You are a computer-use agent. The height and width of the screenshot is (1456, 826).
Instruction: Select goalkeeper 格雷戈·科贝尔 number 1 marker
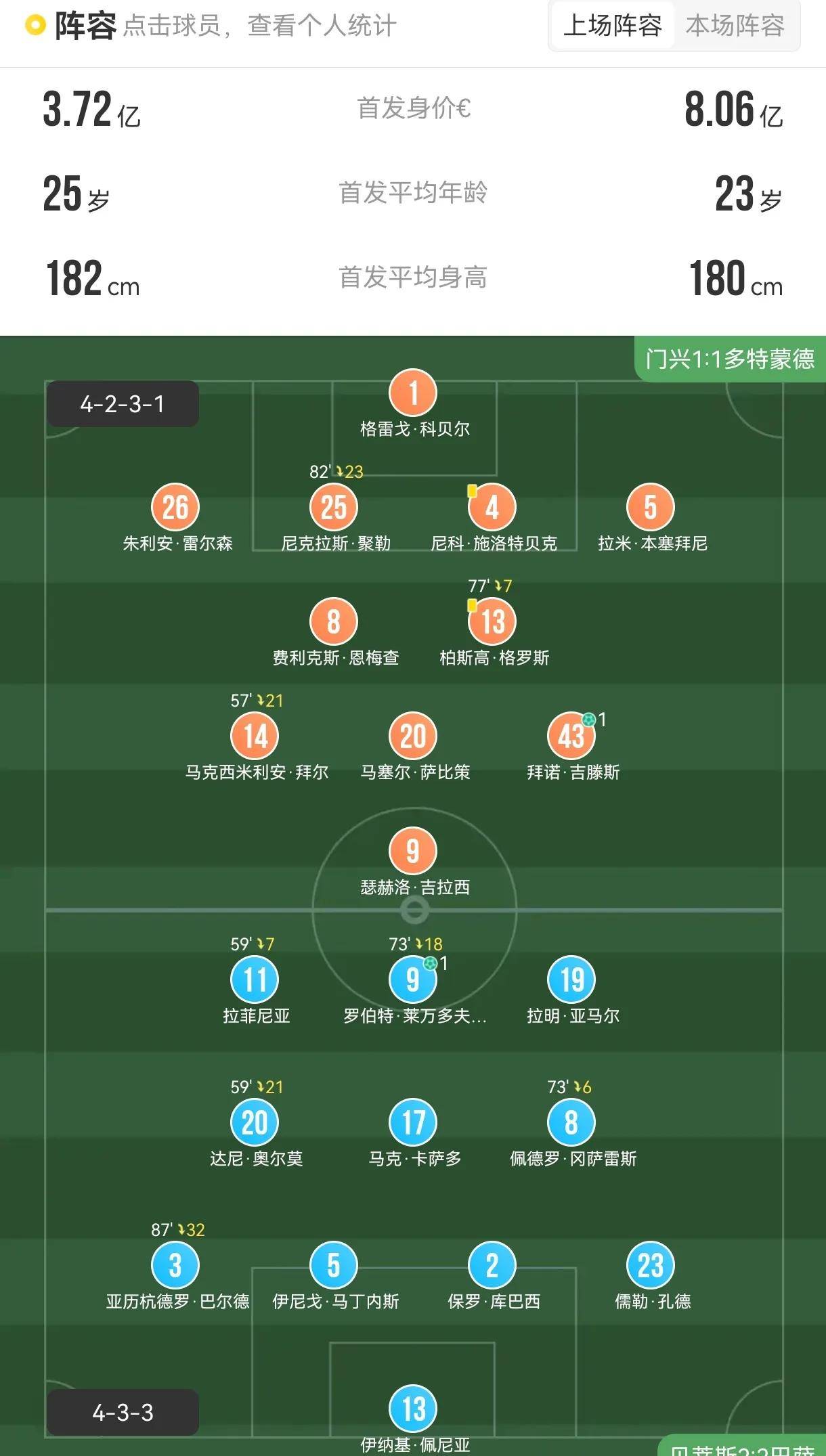[x=413, y=391]
